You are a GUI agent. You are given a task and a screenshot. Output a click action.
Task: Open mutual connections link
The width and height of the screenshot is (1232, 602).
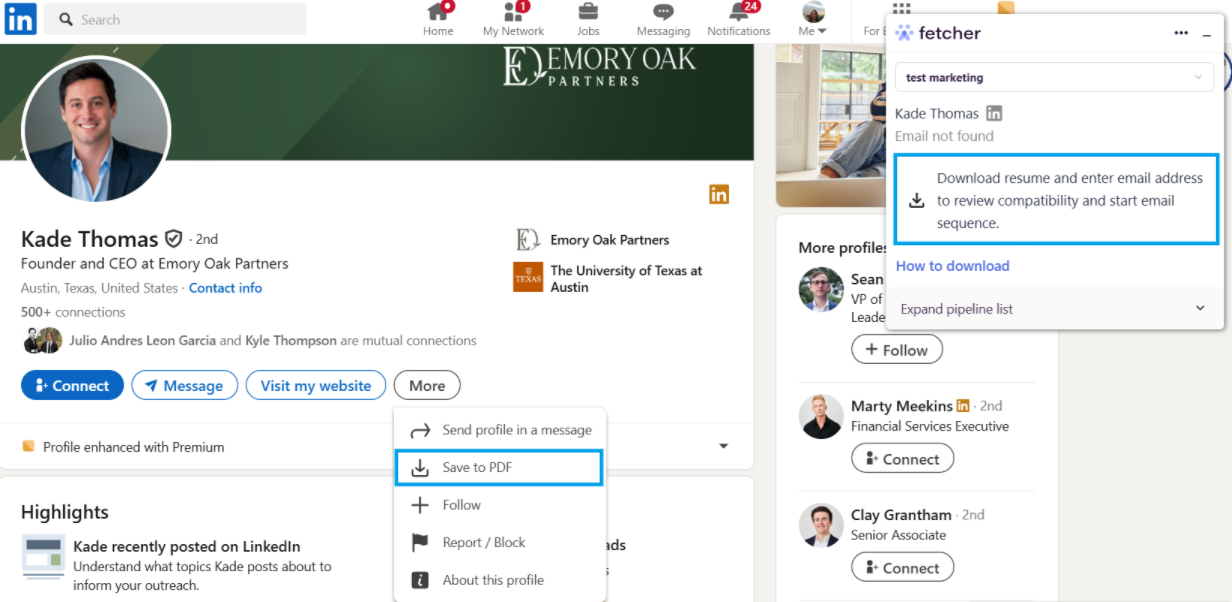point(272,340)
